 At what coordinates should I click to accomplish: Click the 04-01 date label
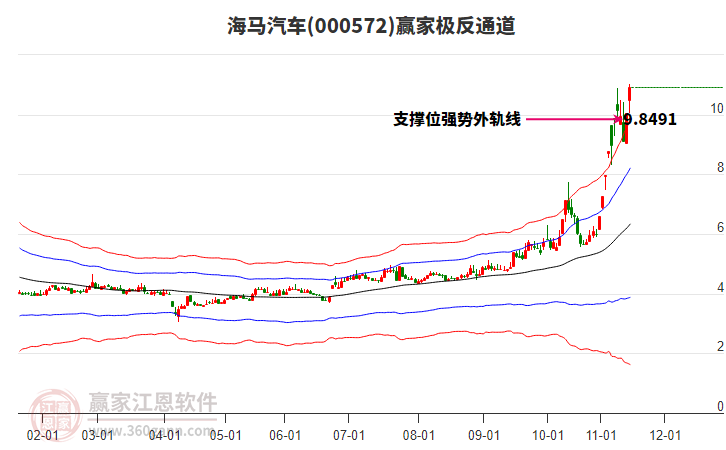(164, 436)
